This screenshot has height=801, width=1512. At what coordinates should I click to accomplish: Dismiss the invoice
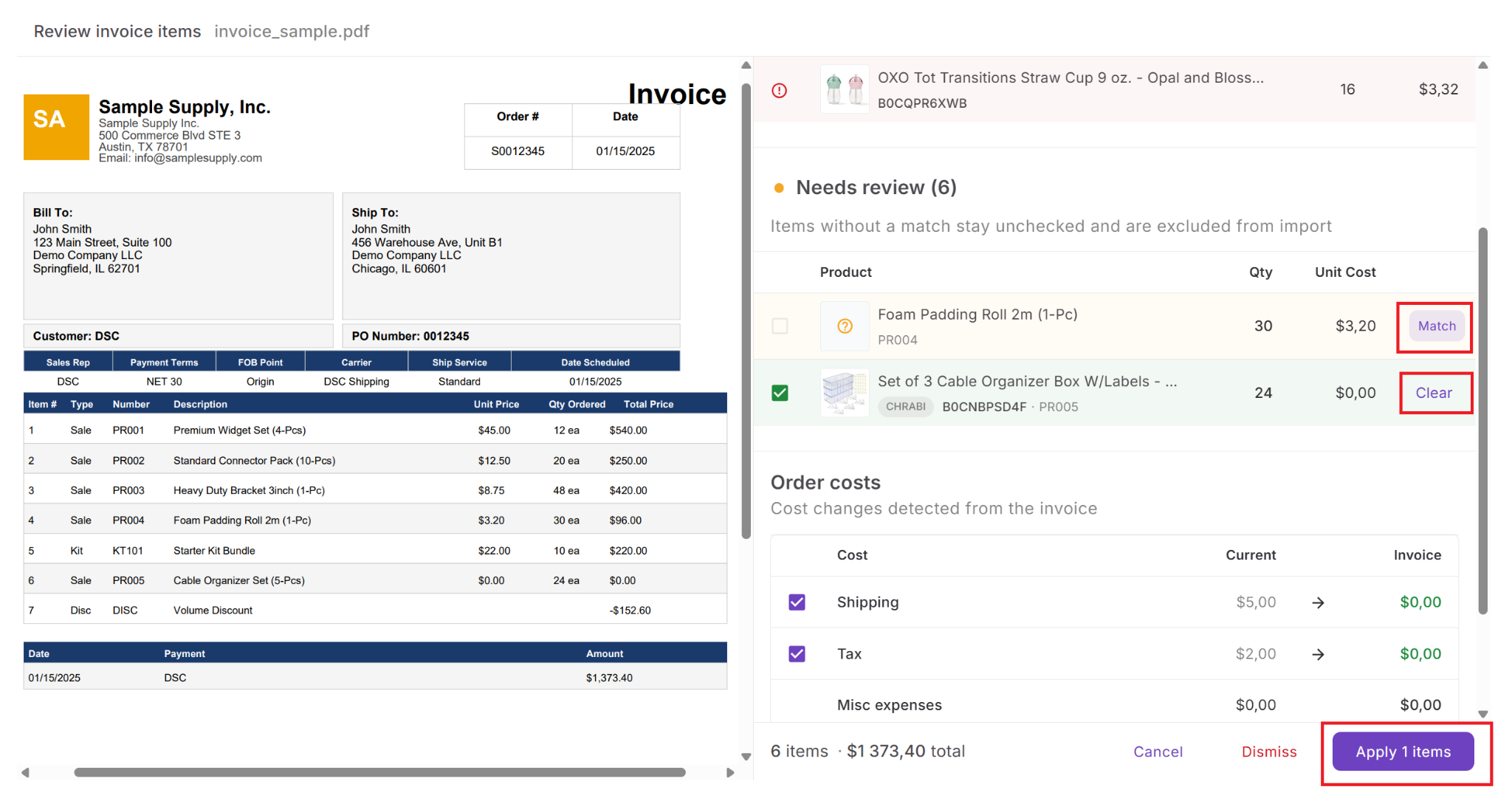click(1268, 752)
